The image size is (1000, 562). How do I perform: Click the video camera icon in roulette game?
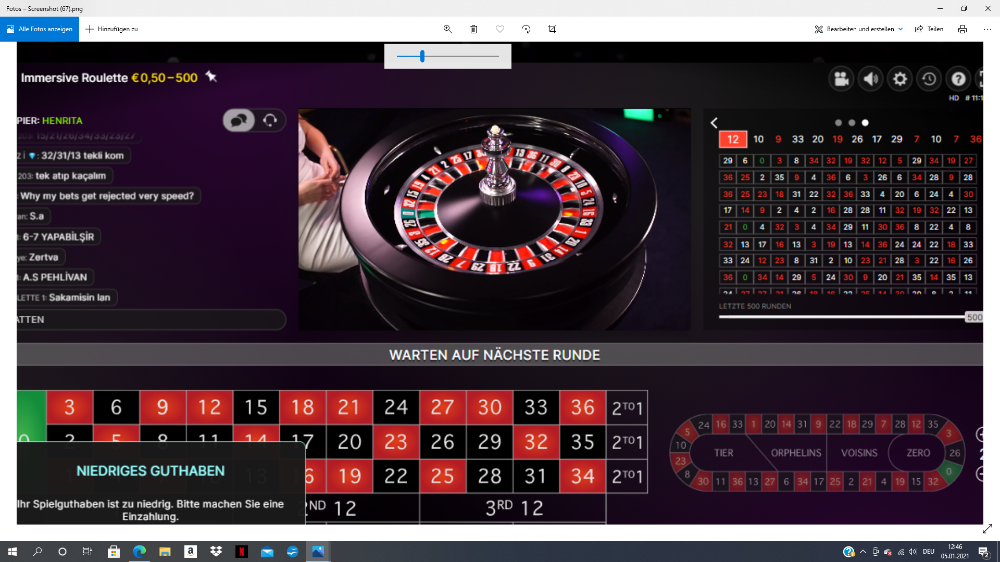(842, 79)
